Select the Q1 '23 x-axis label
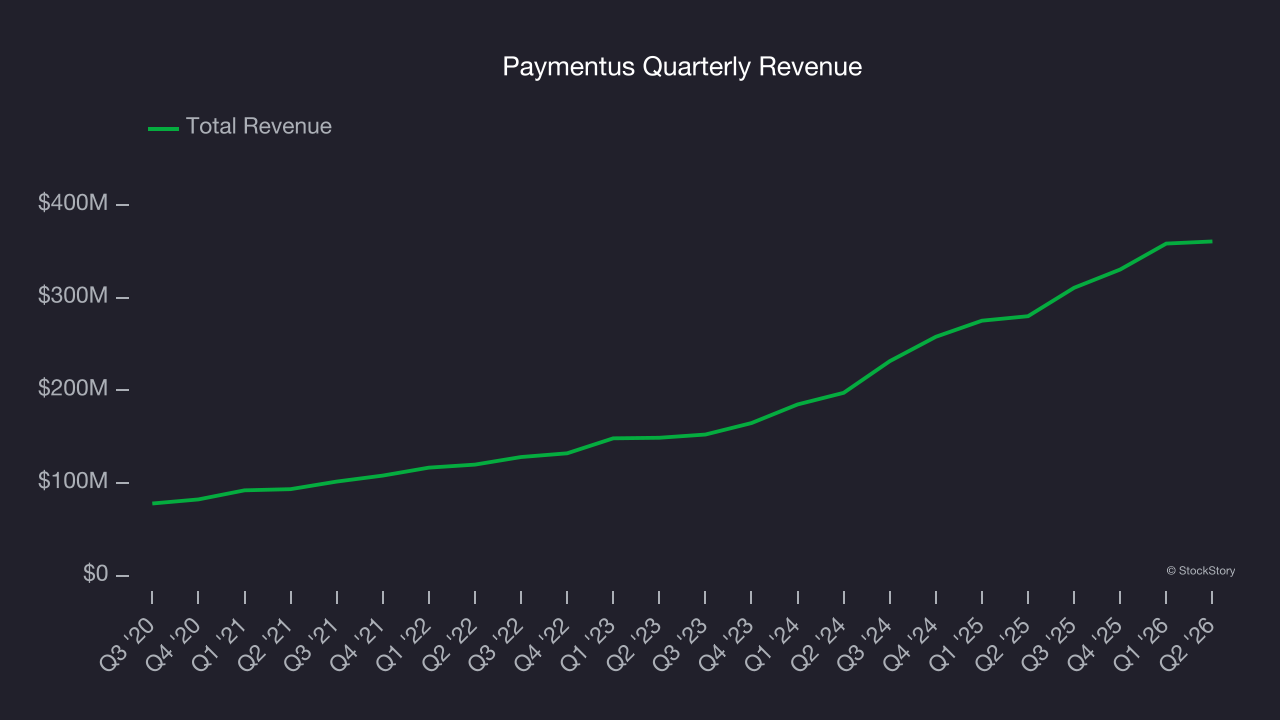Viewport: 1280px width, 720px height. coord(587,642)
